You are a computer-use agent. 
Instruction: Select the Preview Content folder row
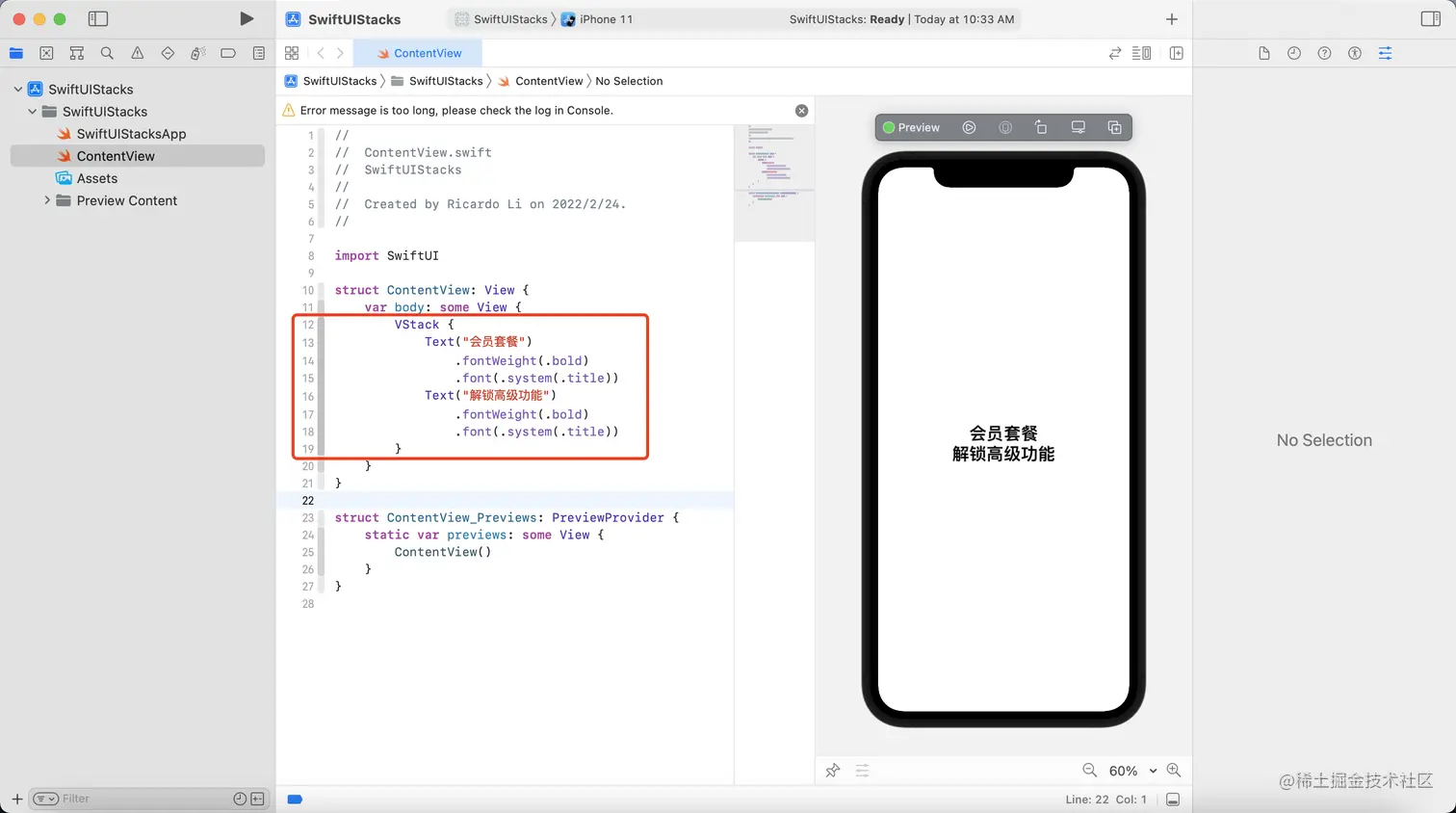click(138, 200)
